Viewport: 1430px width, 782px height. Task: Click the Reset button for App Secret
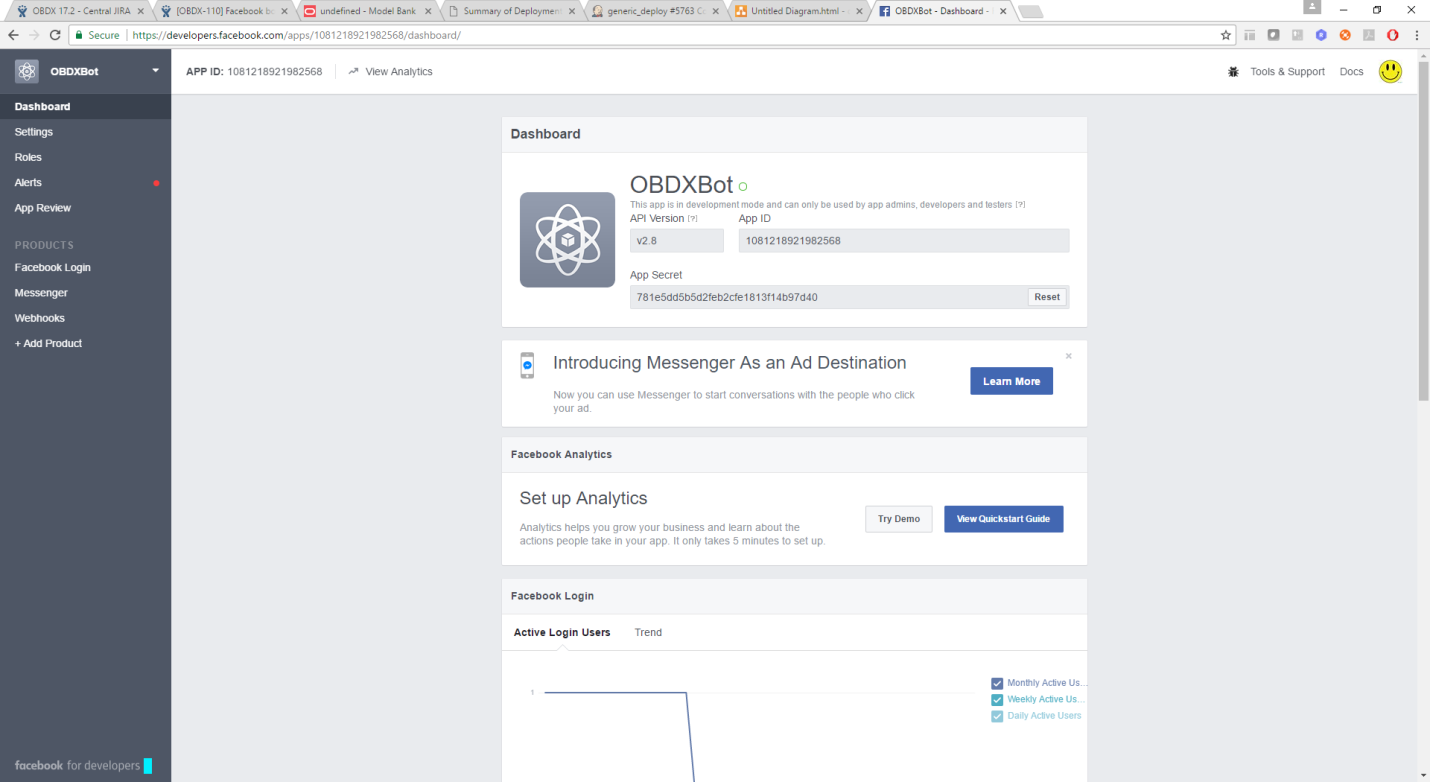pos(1047,297)
